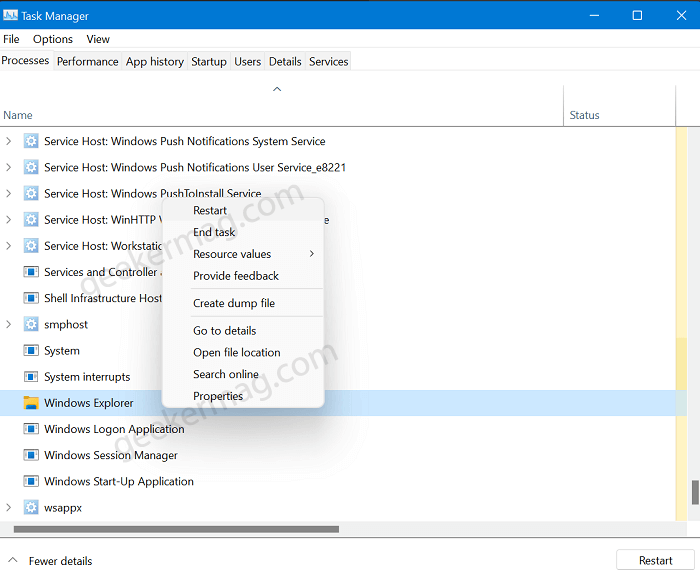Choose Go to details option

tap(243, 331)
